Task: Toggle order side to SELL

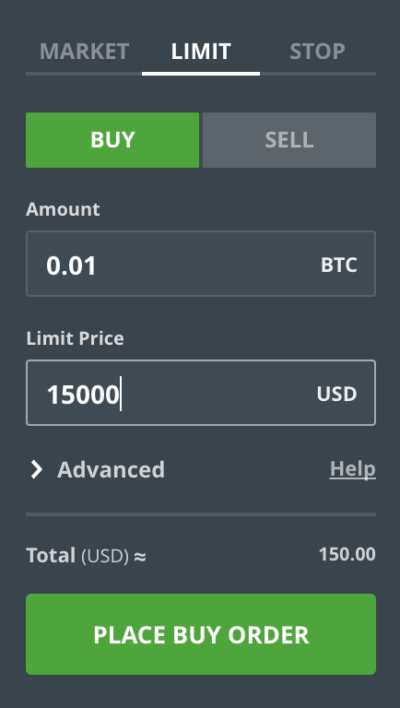Action: click(x=289, y=140)
